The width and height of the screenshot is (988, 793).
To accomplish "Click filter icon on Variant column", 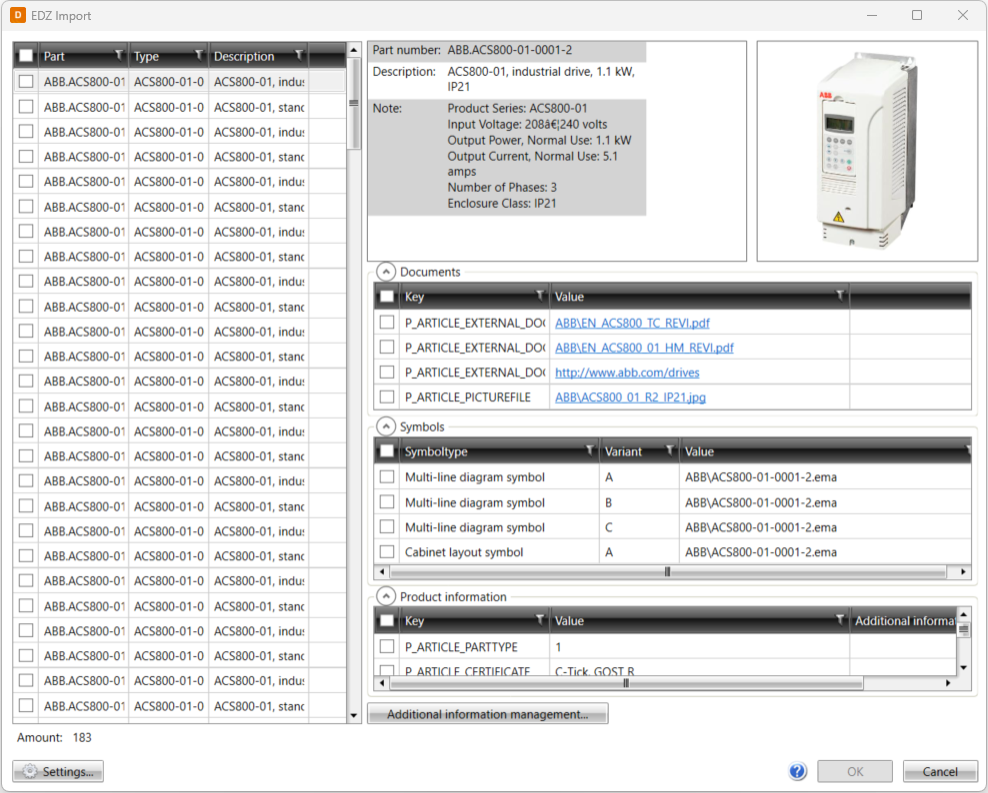I will 669,451.
